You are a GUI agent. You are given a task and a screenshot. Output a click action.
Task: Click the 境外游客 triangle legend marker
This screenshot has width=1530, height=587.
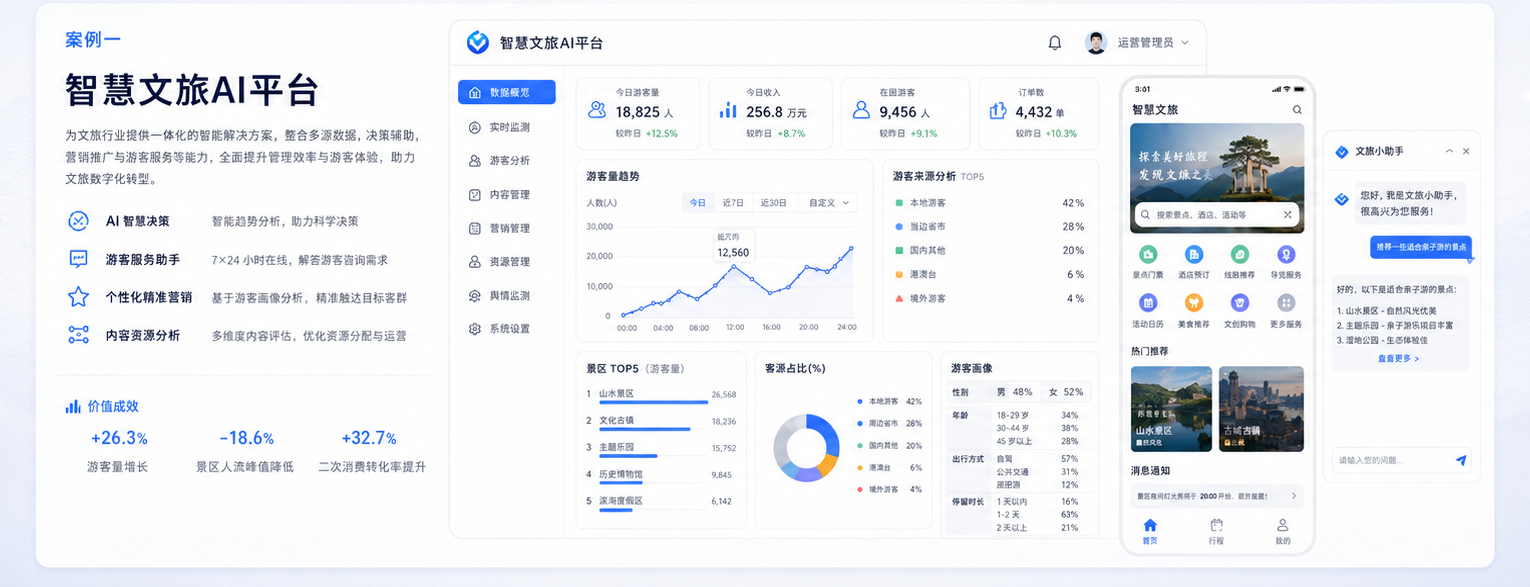click(899, 298)
